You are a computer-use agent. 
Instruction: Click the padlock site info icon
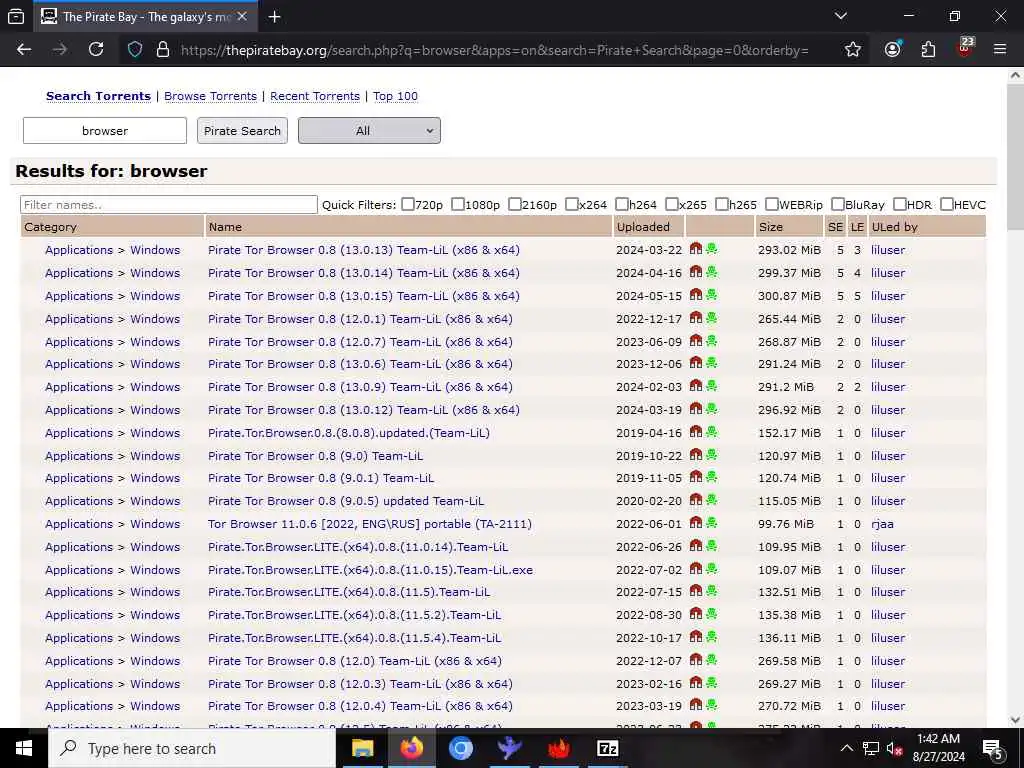click(163, 50)
